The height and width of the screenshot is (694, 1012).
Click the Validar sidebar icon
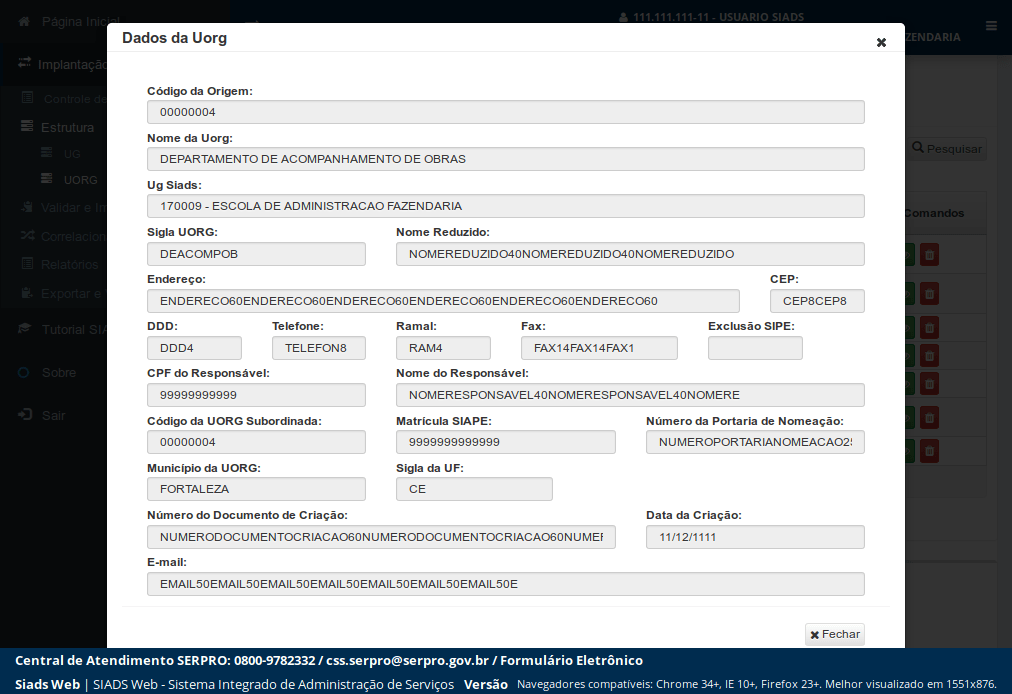(26, 207)
